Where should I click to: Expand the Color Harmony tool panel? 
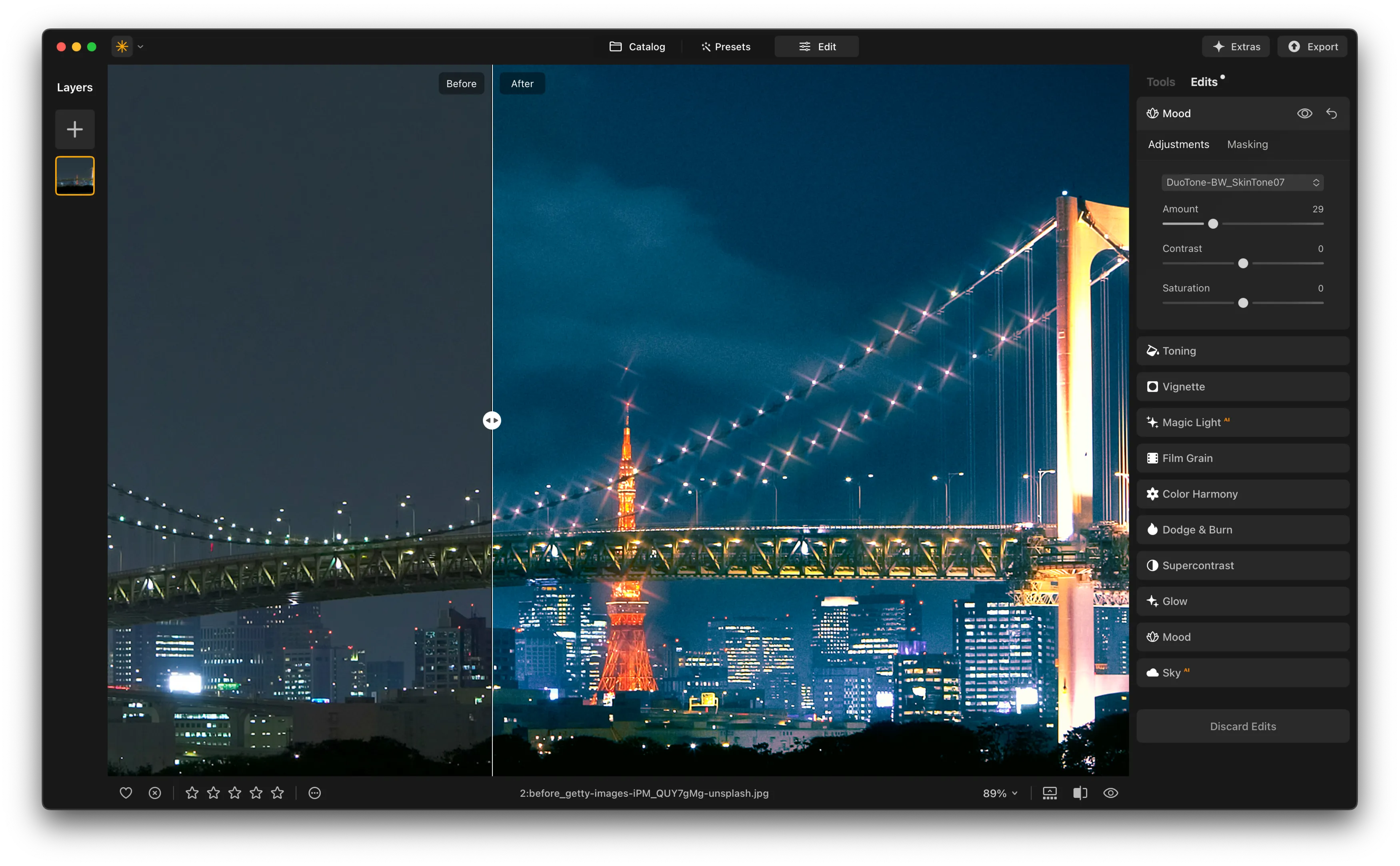point(1242,494)
